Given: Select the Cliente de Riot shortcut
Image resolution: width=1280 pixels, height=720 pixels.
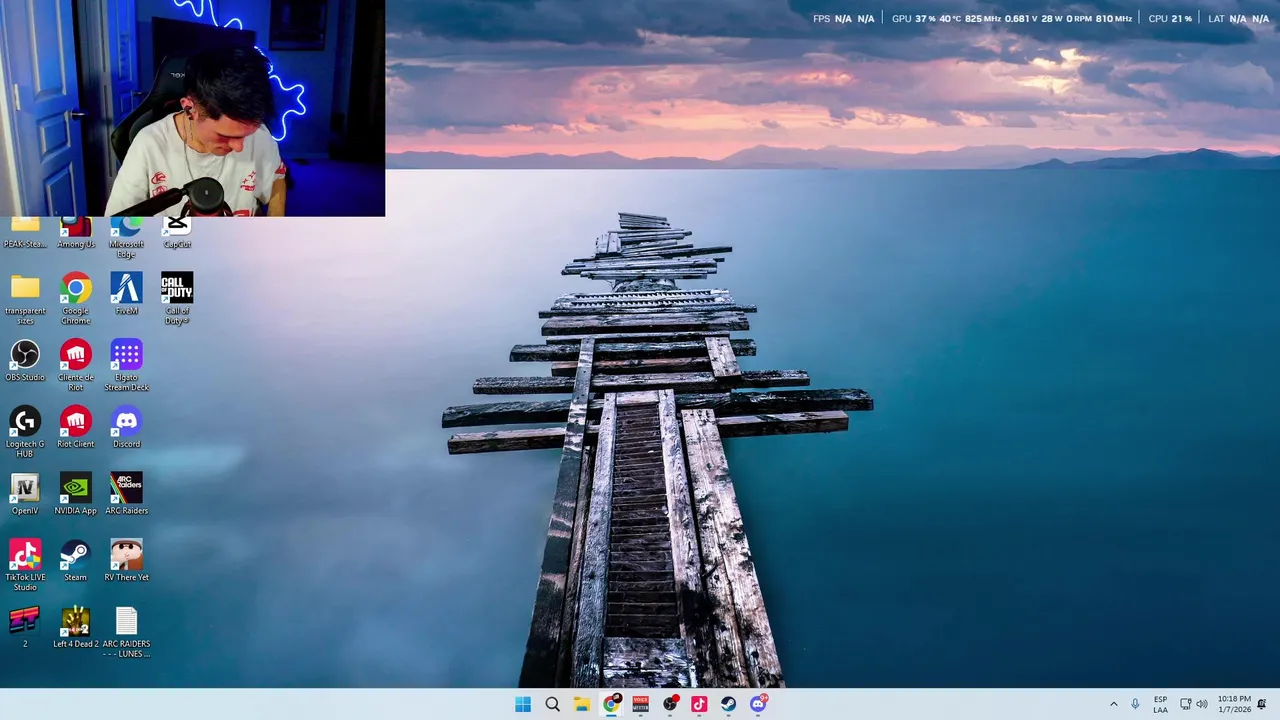Looking at the screenshot, I should pos(75,365).
